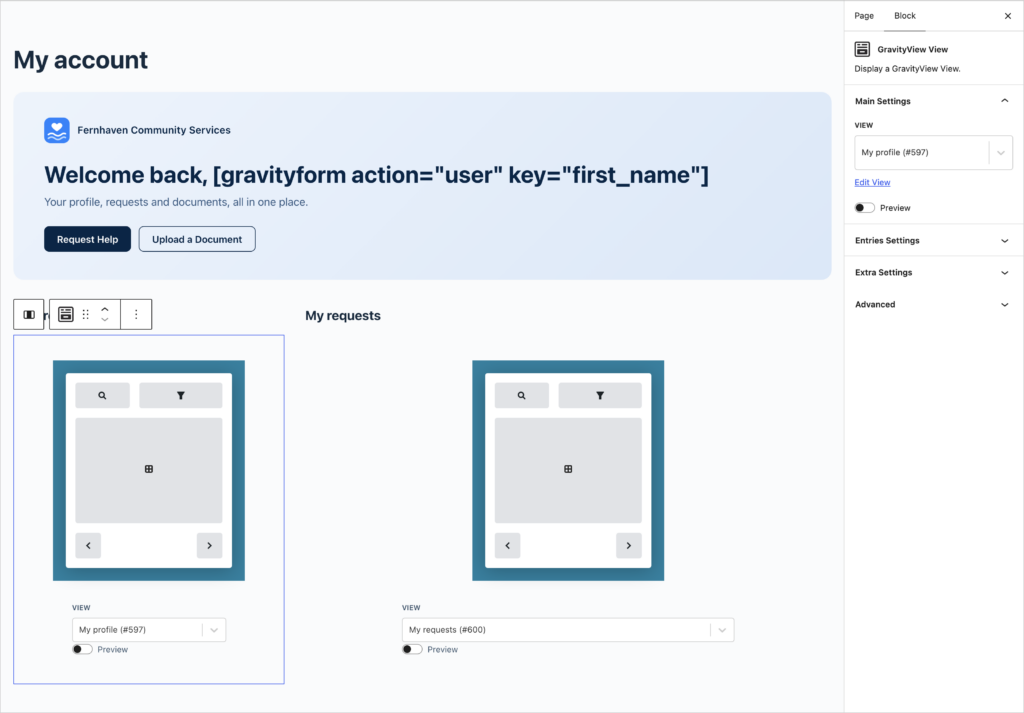Collapse the Main Settings panel
1024x713 pixels.
point(933,101)
